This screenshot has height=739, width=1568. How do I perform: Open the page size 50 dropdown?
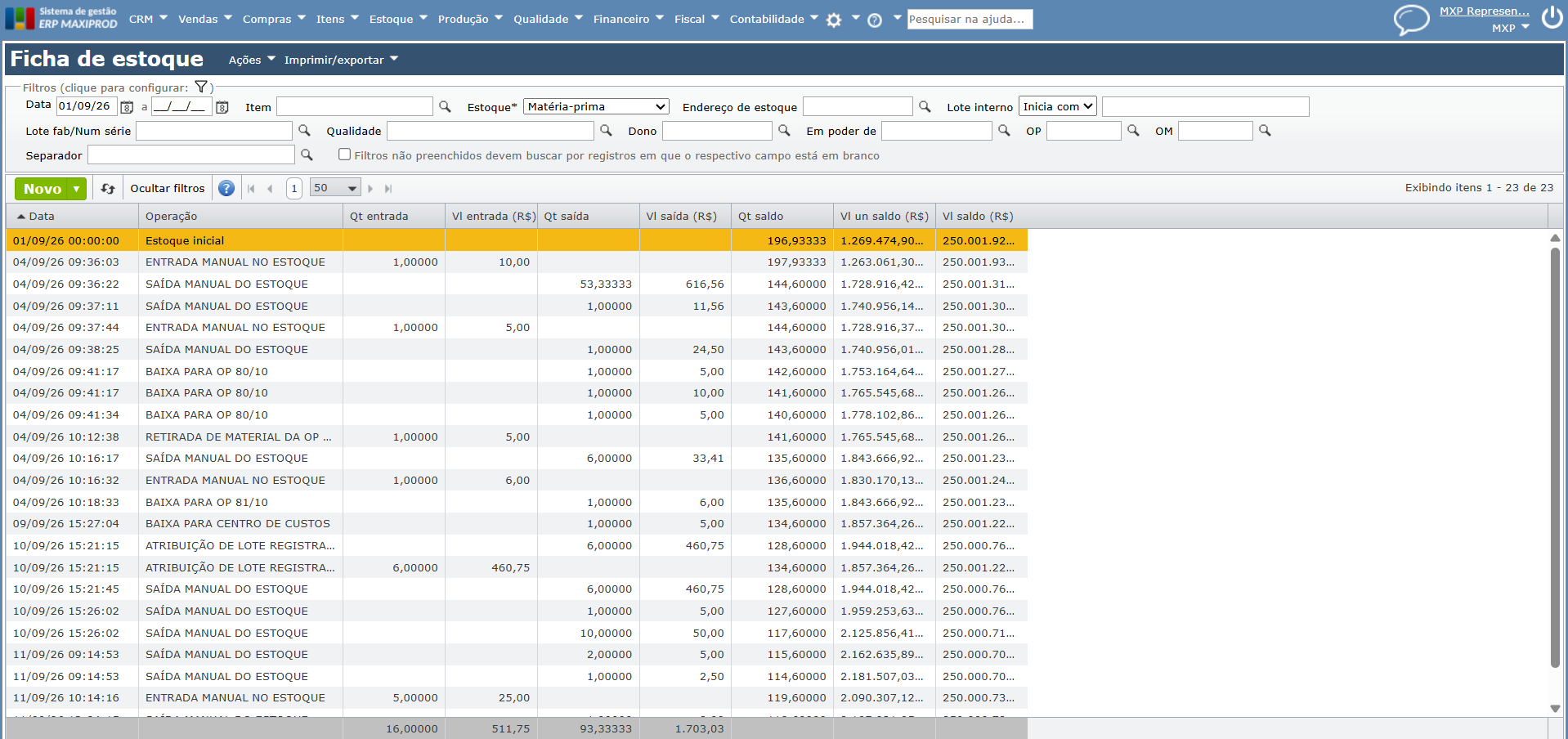(x=335, y=188)
